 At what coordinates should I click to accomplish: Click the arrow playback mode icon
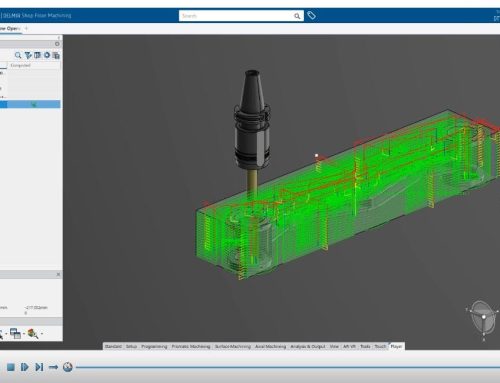point(53,367)
